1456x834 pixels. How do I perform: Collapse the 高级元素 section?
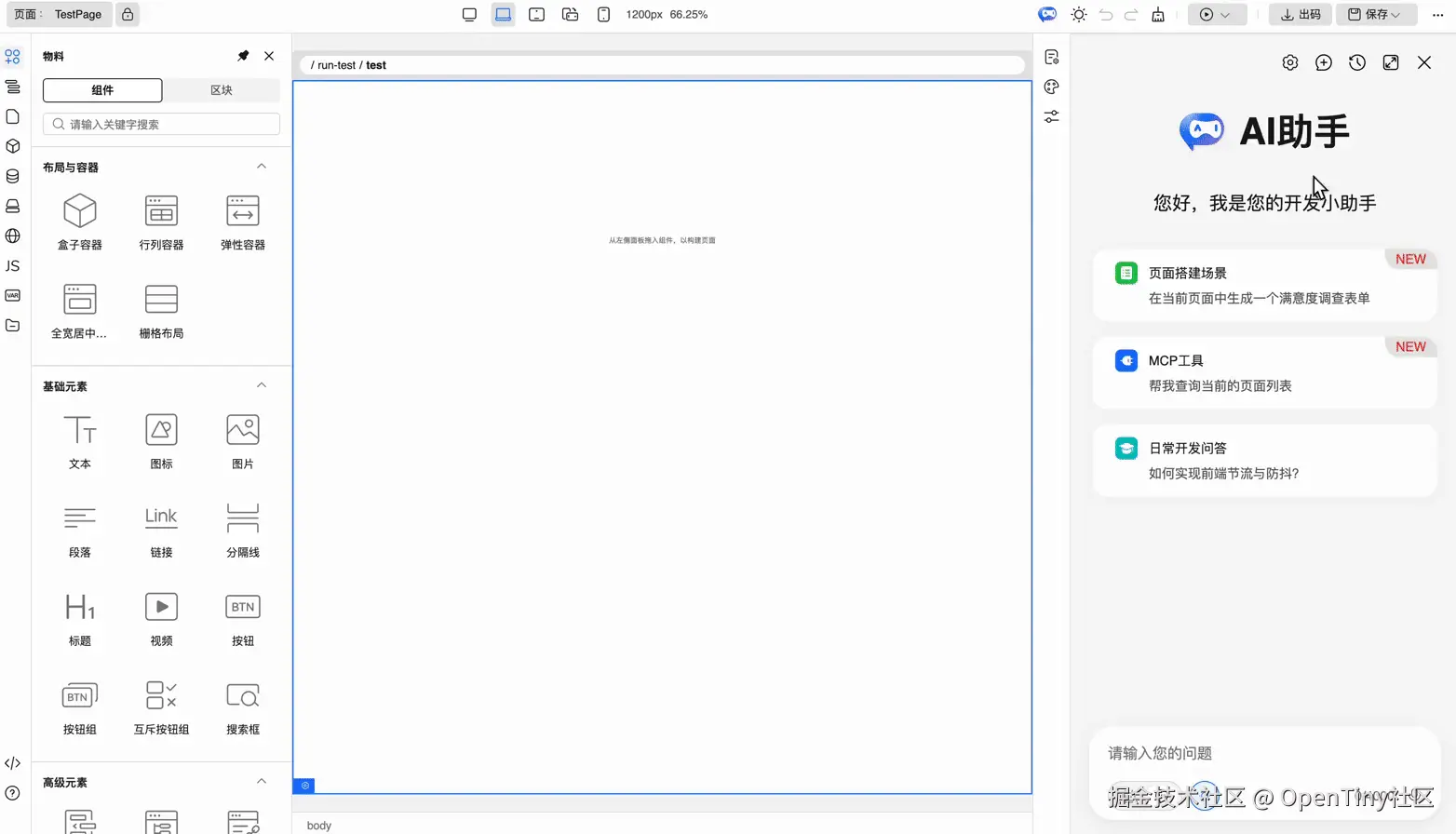pos(262,782)
